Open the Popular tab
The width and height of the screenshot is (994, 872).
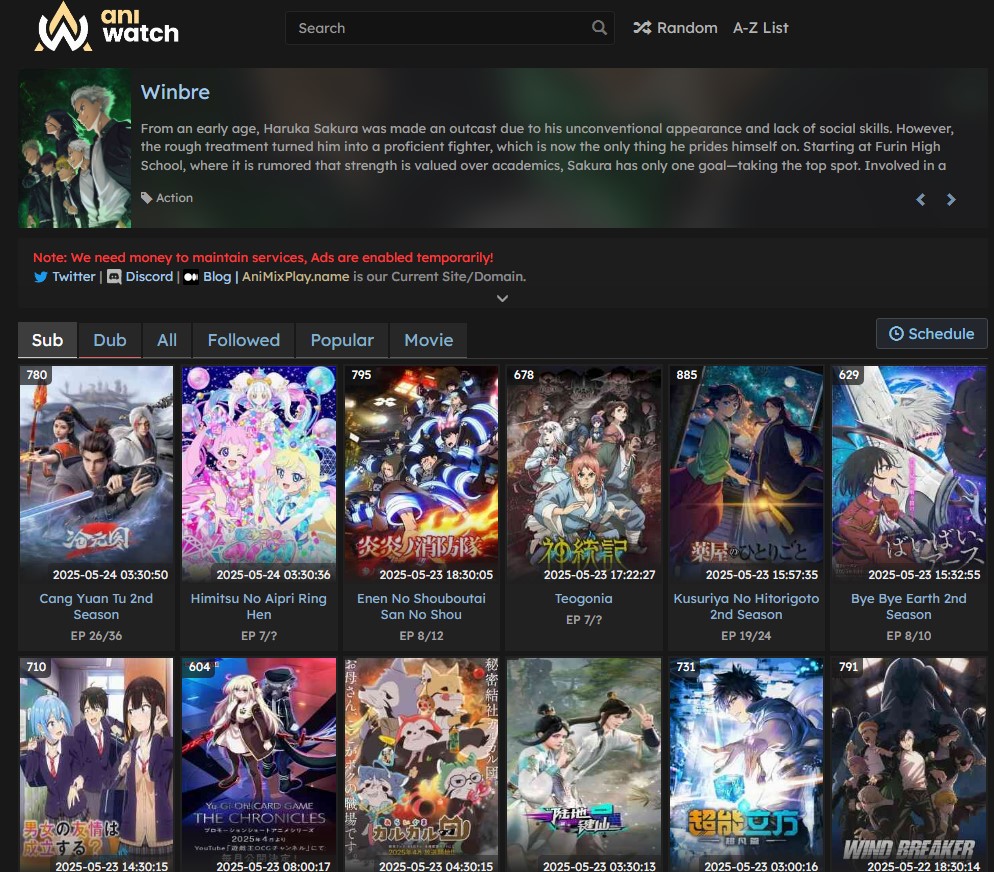(342, 340)
